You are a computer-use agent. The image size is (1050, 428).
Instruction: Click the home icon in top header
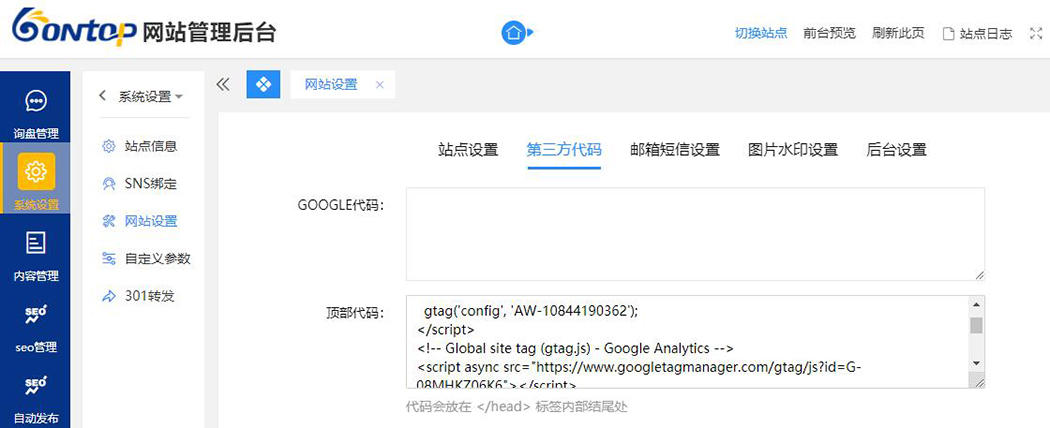(x=514, y=33)
